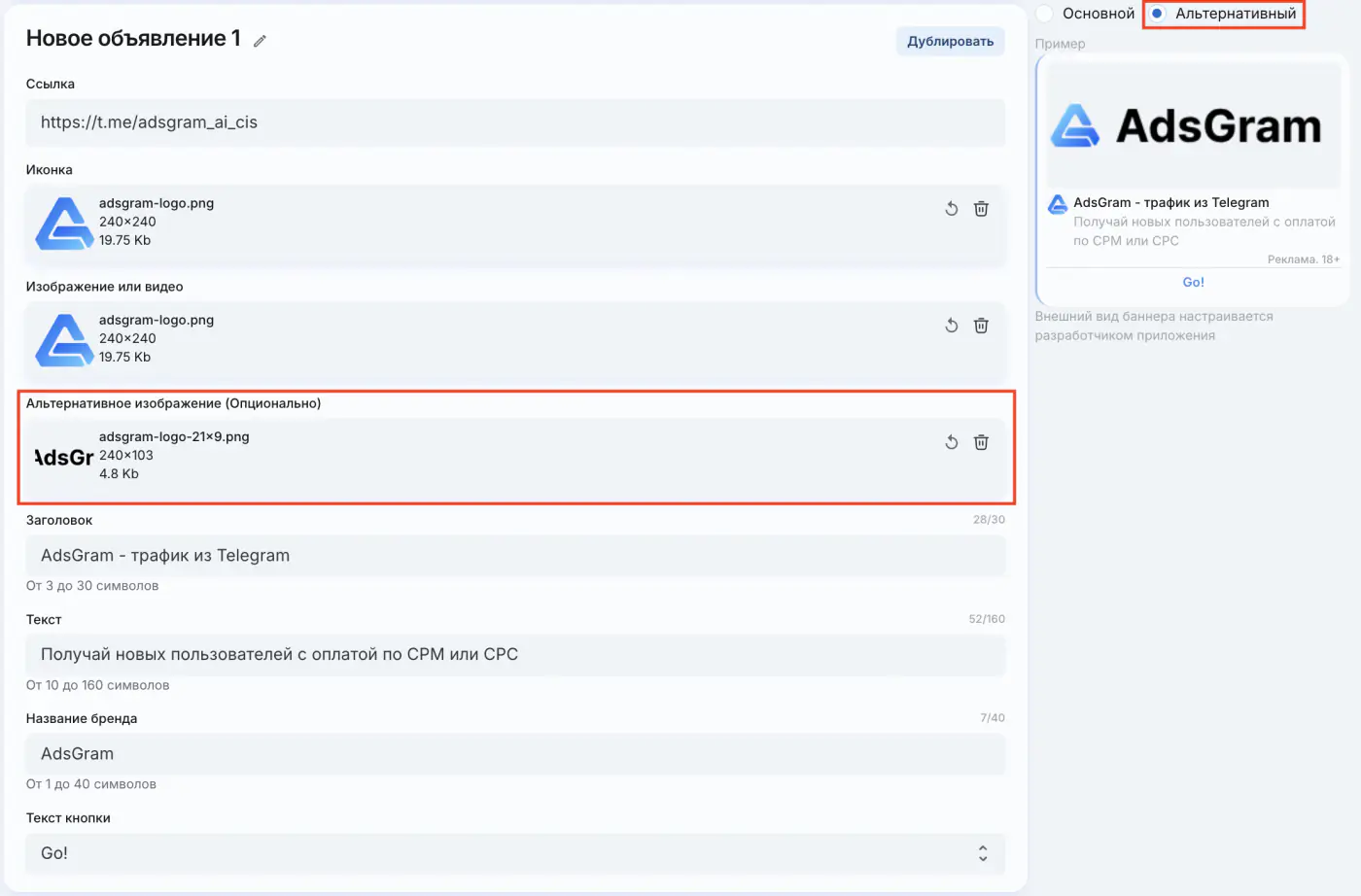Focus the Название бренда input field
This screenshot has height=896, width=1361.
[515, 754]
